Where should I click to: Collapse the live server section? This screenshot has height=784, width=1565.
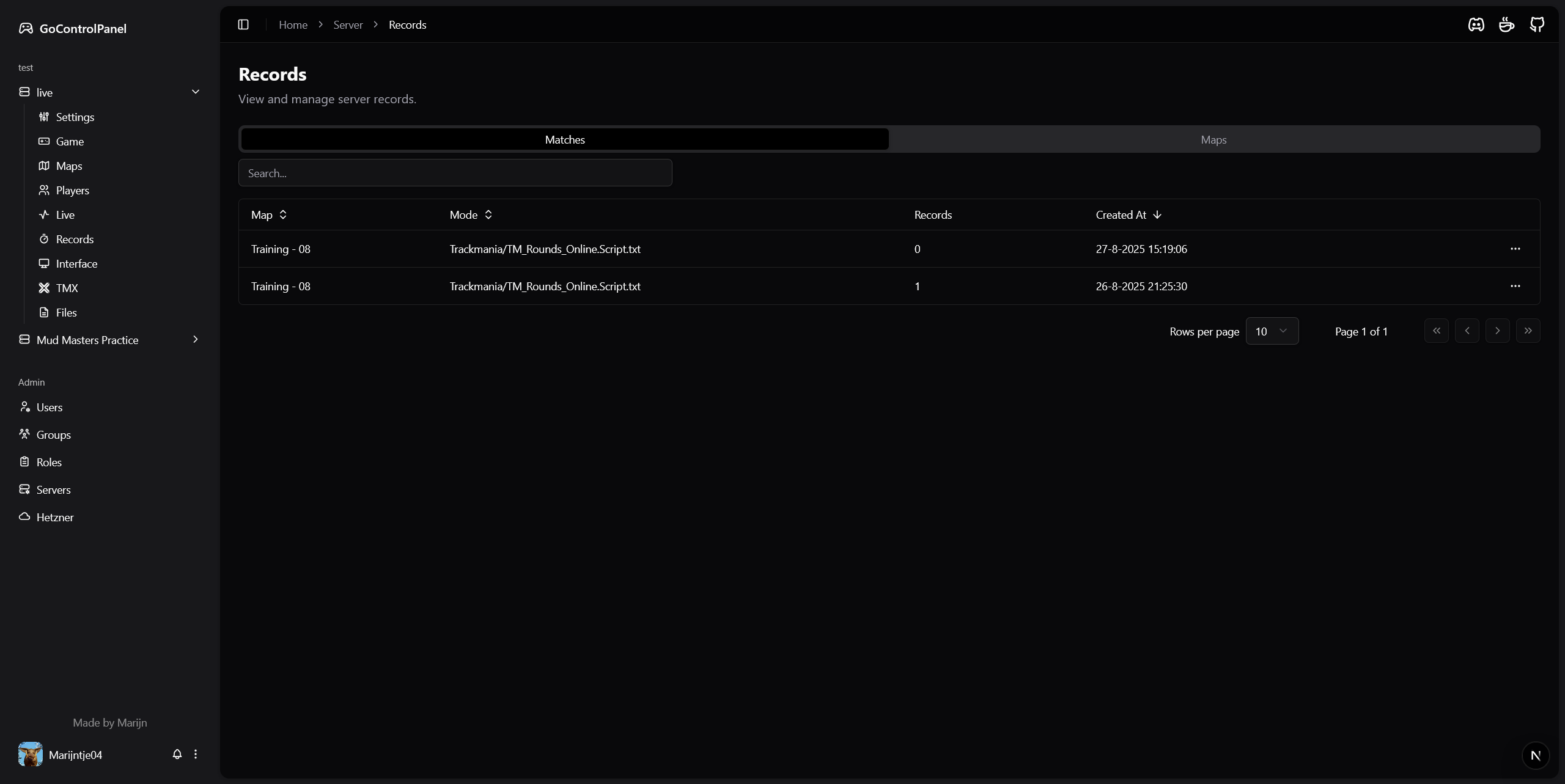pyautogui.click(x=196, y=92)
